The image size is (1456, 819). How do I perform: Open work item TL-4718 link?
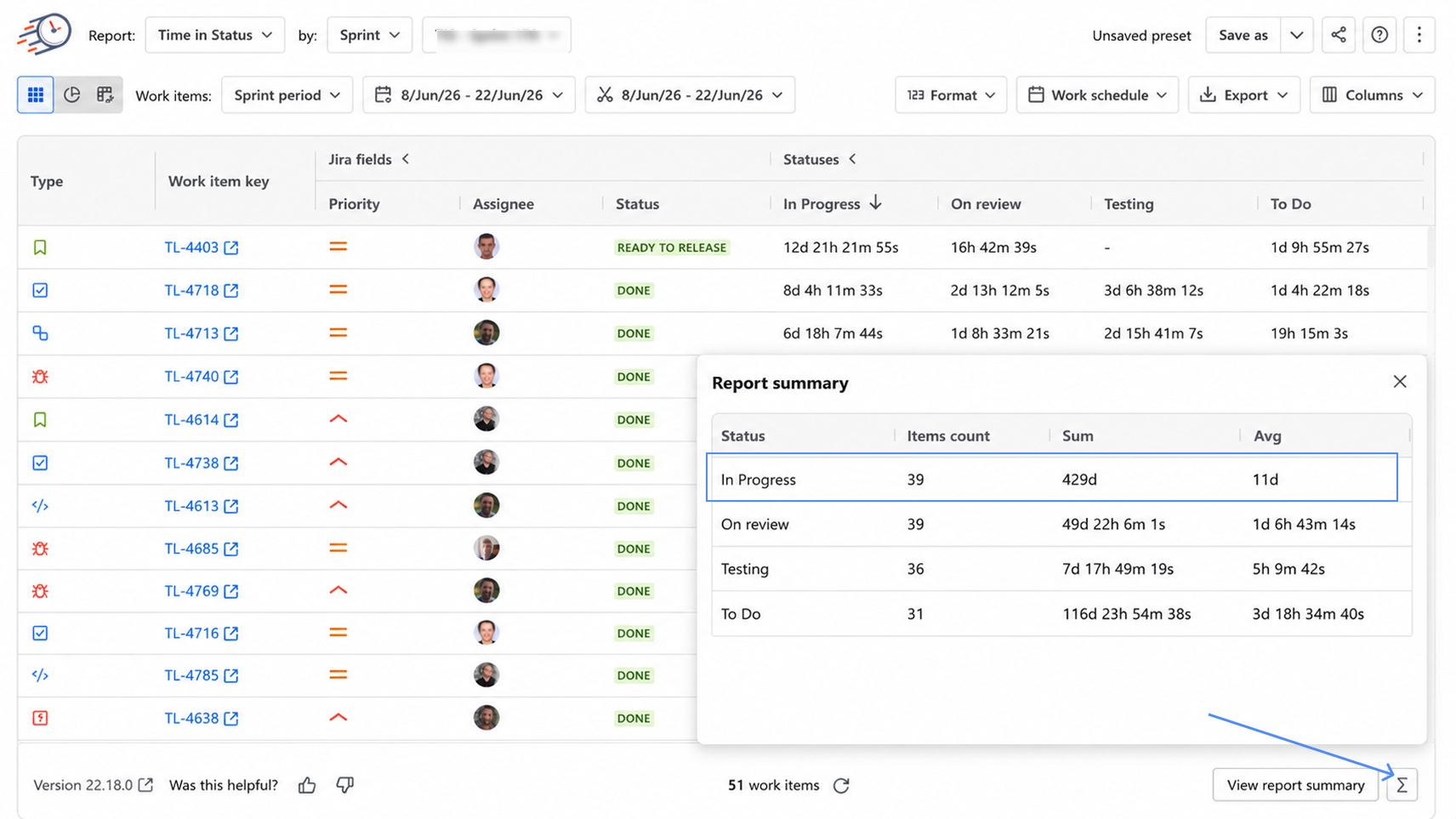[x=191, y=290]
